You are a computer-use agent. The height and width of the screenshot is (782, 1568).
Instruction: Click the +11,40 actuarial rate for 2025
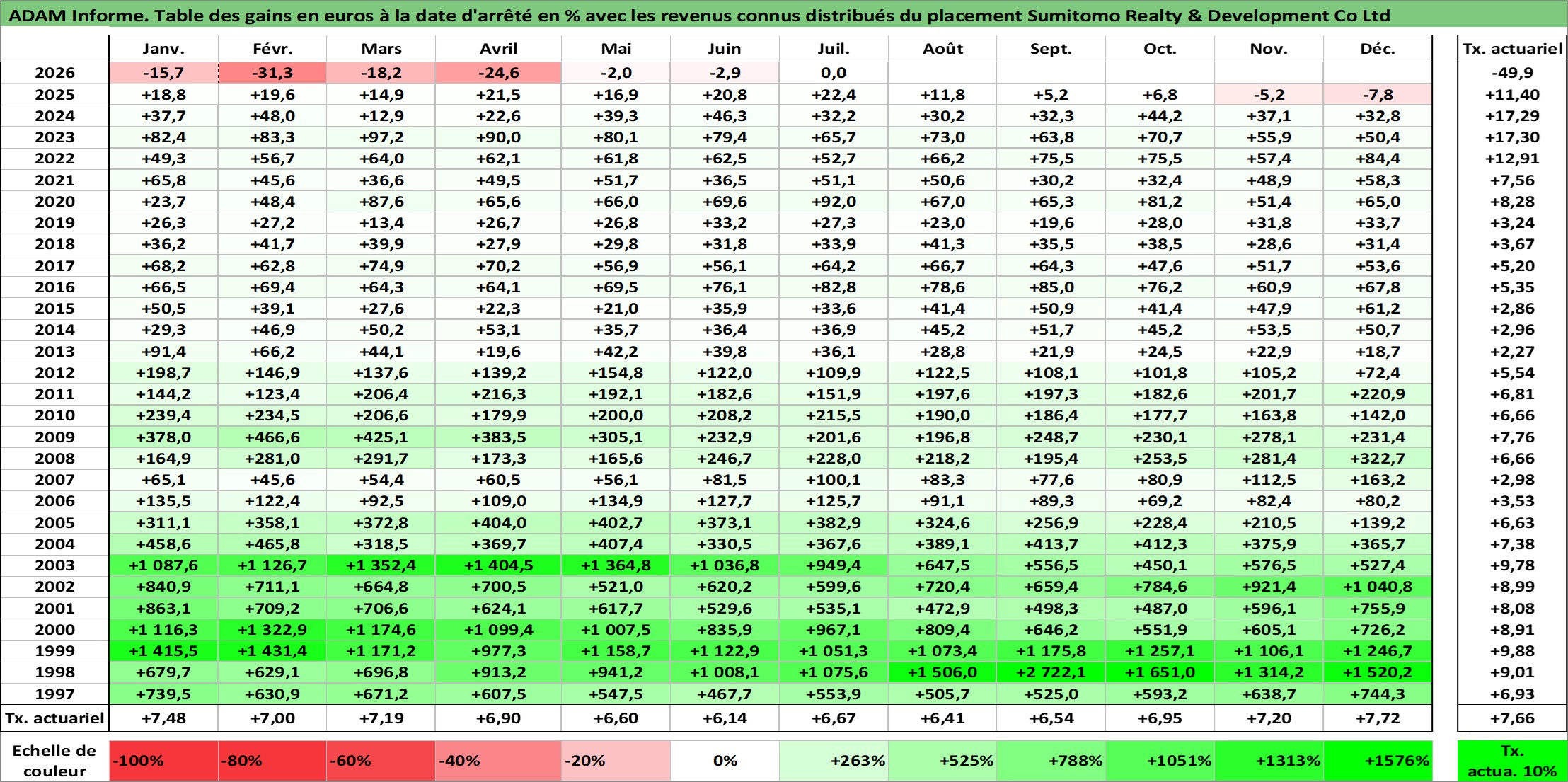click(1512, 95)
